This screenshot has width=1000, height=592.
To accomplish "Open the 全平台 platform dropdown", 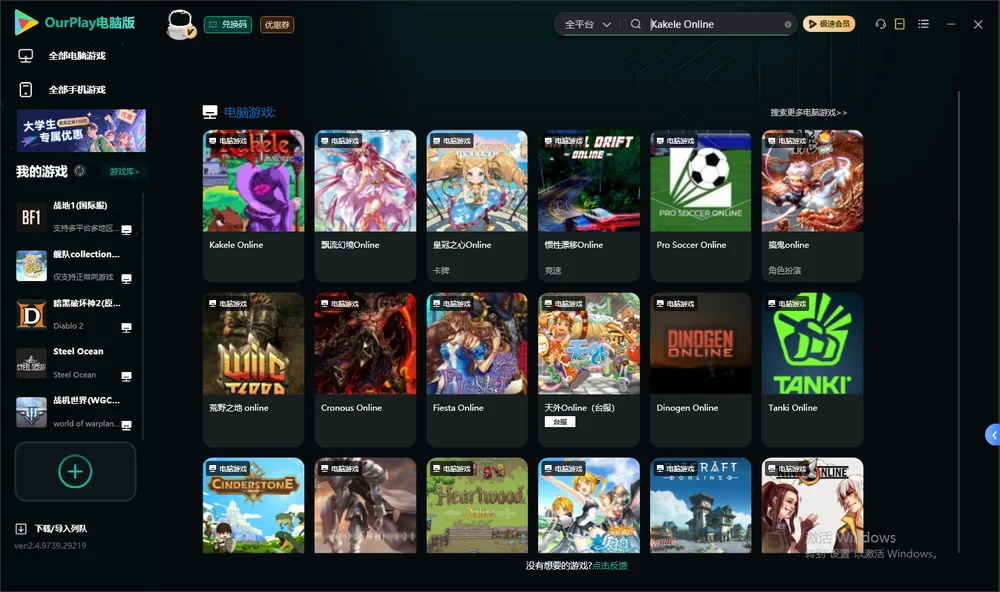I will point(588,24).
